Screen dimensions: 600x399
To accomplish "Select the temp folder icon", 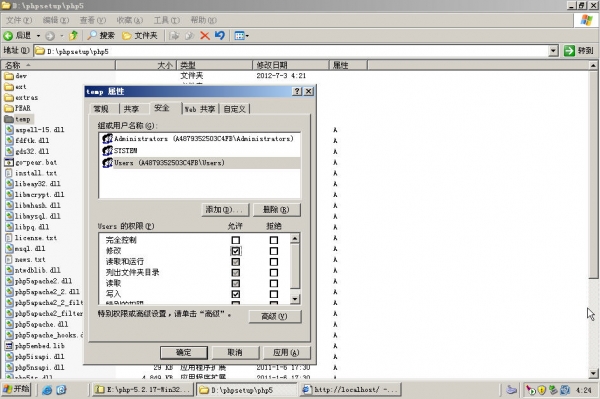I will point(9,119).
